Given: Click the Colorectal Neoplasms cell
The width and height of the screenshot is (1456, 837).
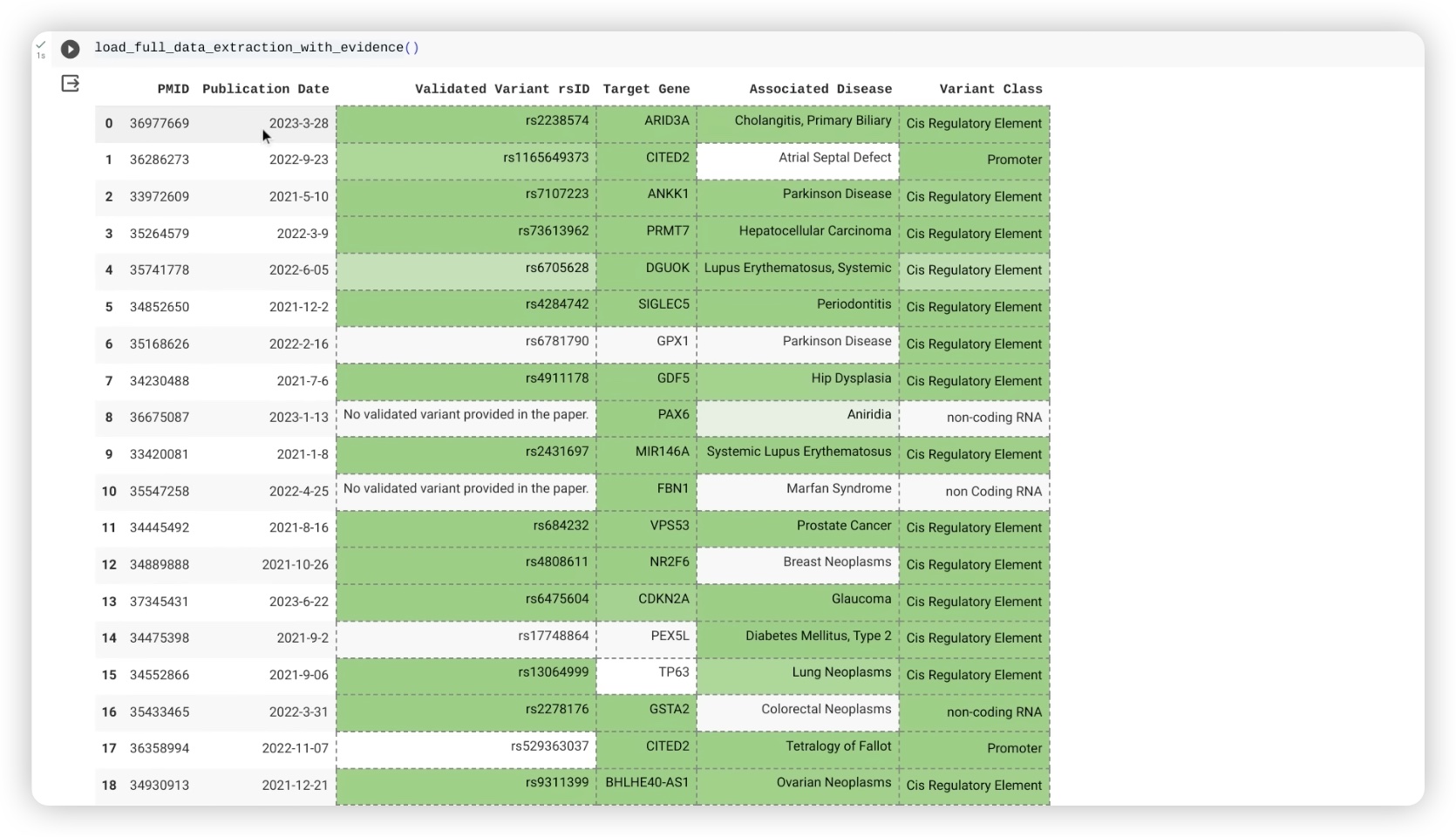Looking at the screenshot, I should coord(798,712).
